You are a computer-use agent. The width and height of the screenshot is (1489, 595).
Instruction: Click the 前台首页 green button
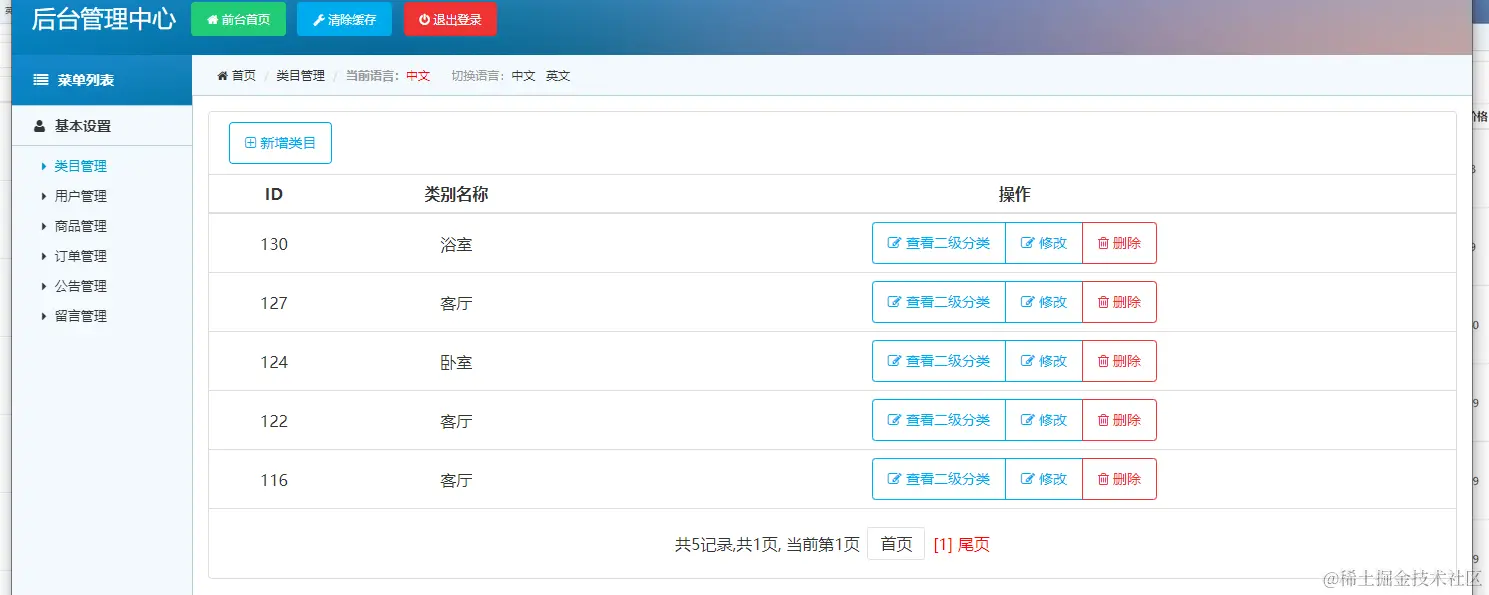(238, 19)
